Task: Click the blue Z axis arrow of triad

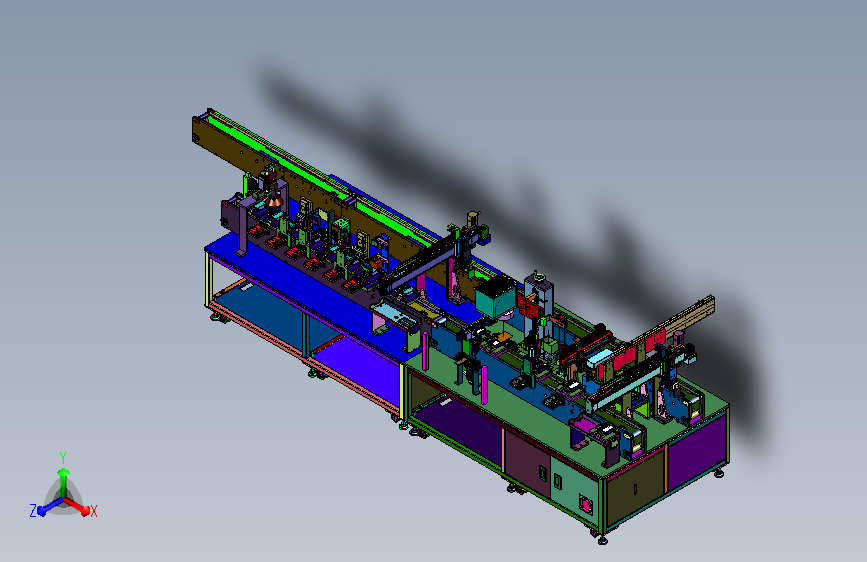Action: [50, 507]
